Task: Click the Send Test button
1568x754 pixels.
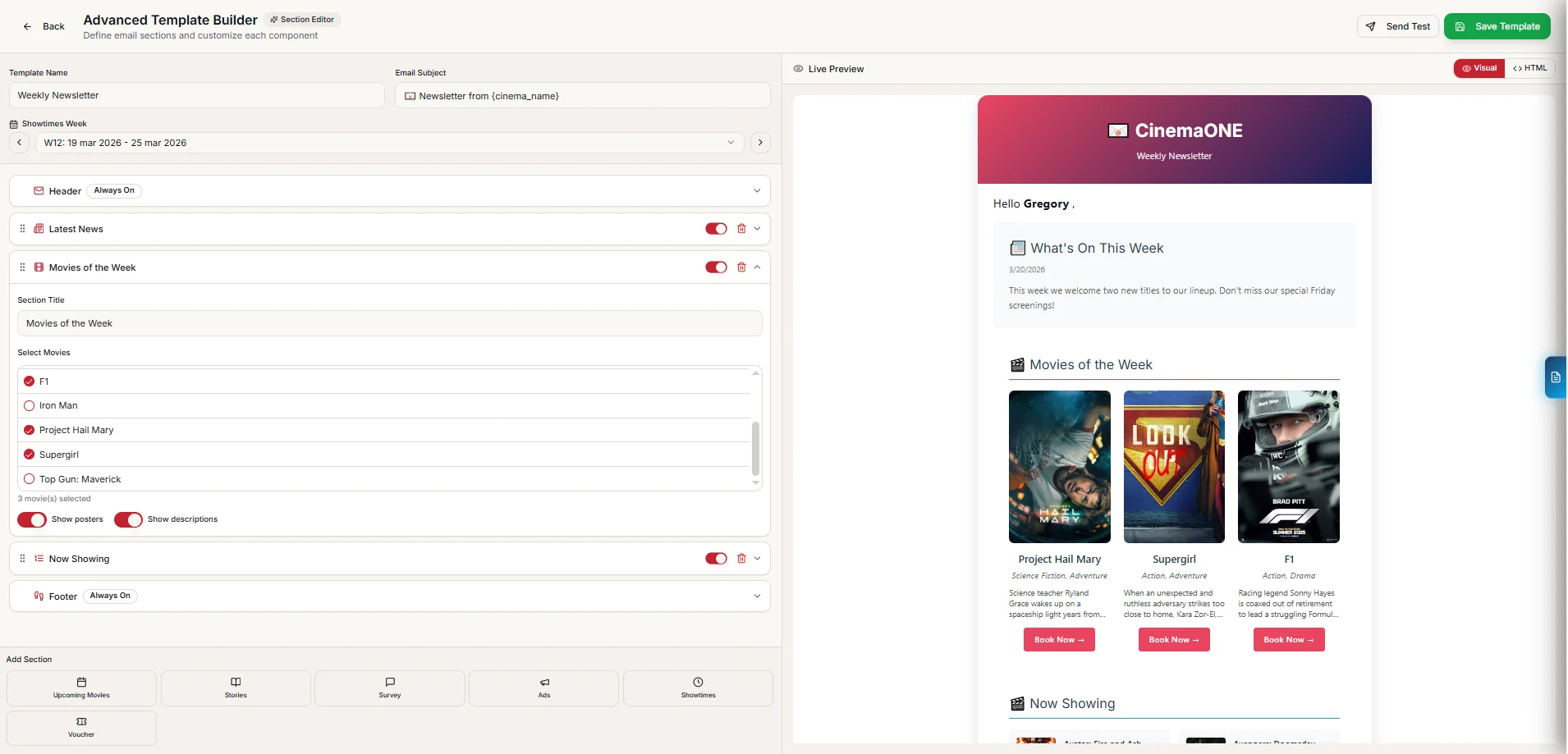Action: click(x=1398, y=26)
